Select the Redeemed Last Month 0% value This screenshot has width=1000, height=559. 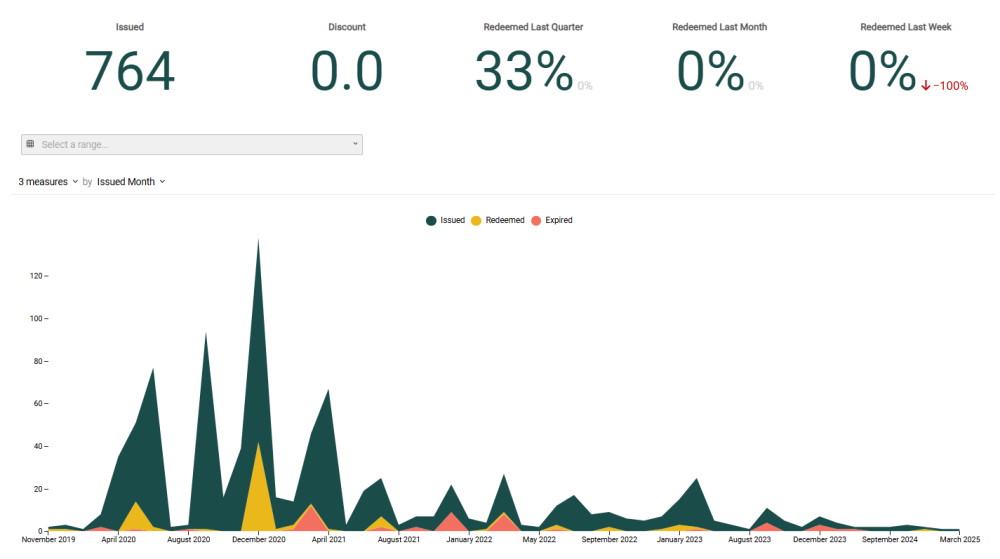(x=710, y=72)
